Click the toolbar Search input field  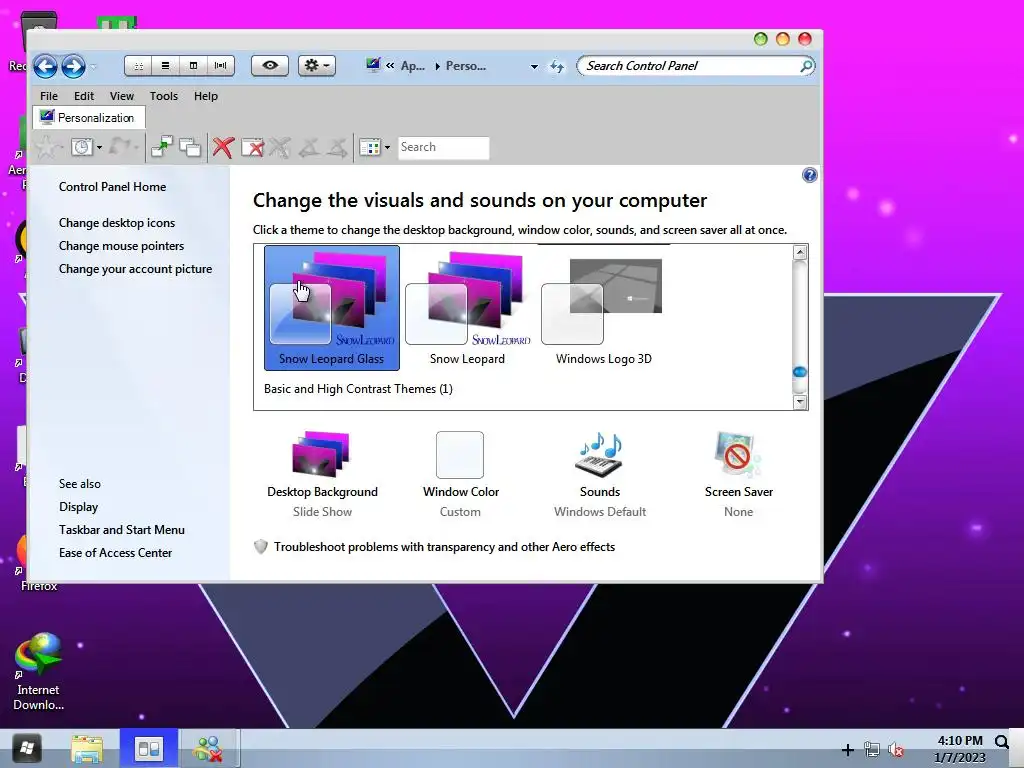443,148
